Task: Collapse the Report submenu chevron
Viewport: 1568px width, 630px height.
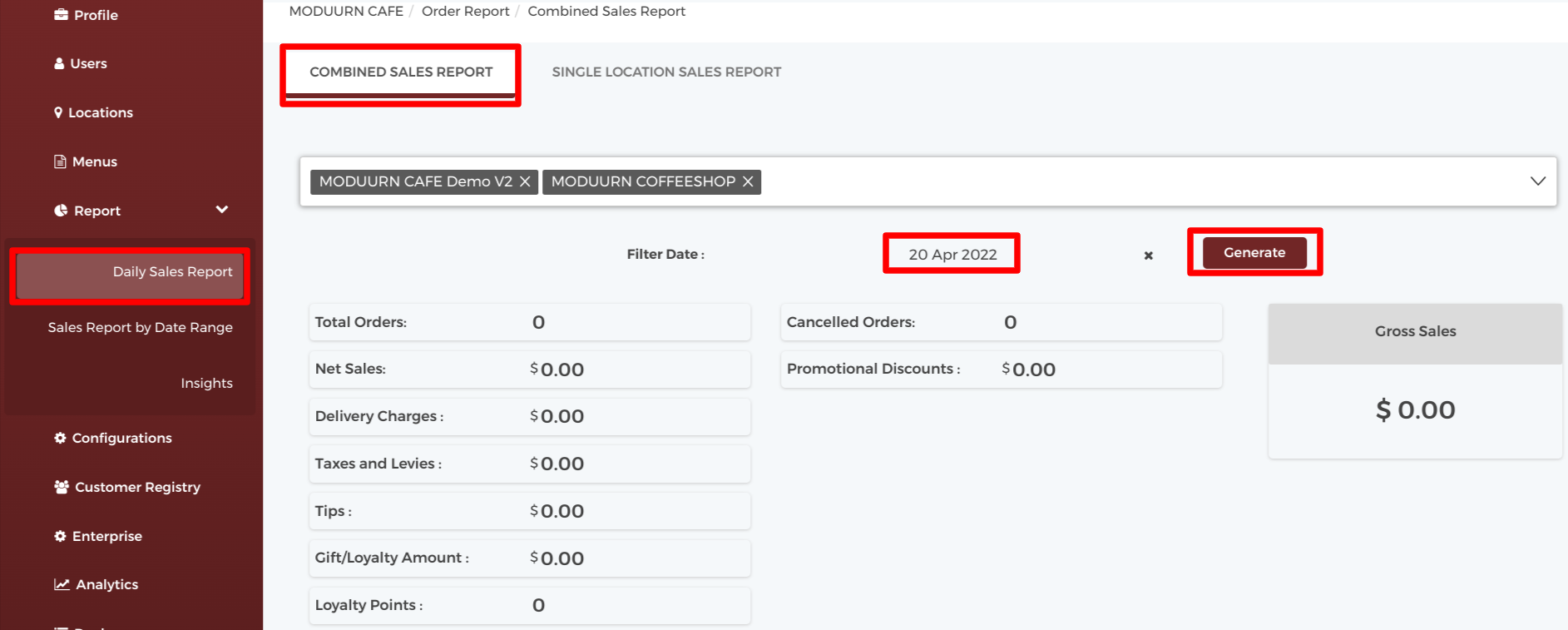Action: coord(222,210)
